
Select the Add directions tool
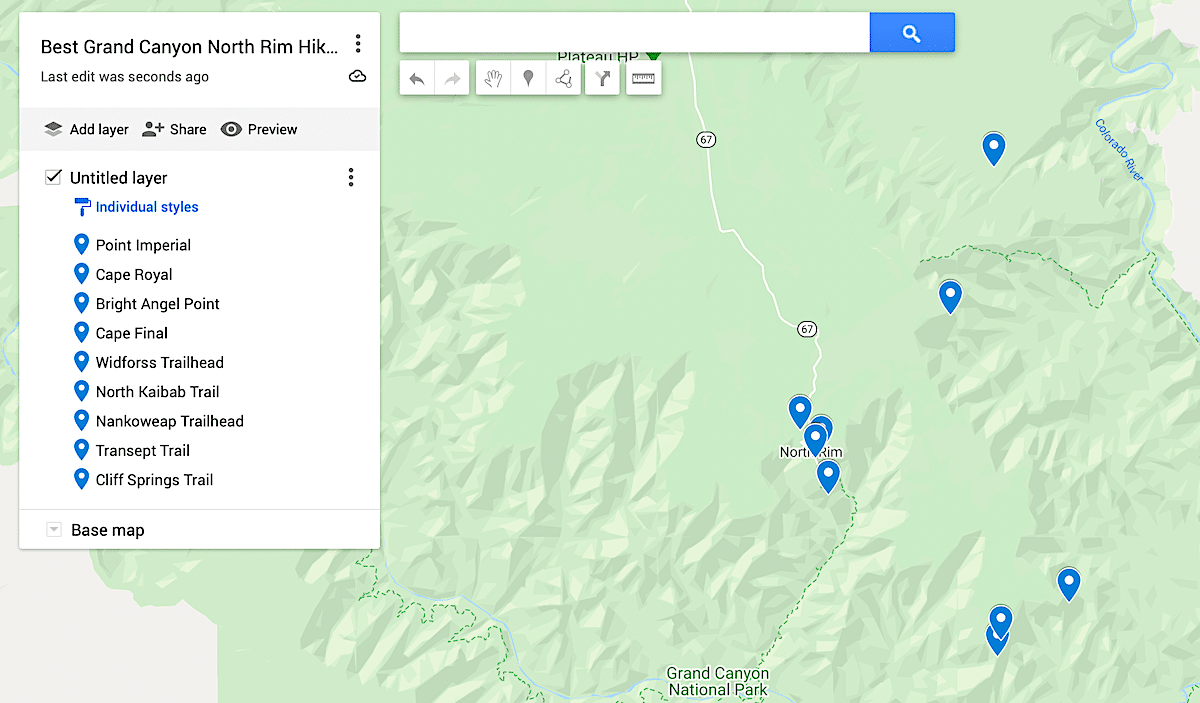pyautogui.click(x=603, y=79)
